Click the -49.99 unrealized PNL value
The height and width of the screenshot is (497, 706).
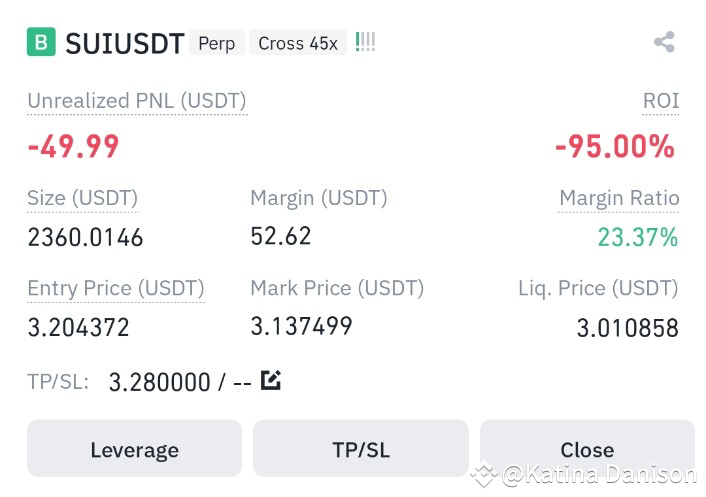(x=73, y=147)
